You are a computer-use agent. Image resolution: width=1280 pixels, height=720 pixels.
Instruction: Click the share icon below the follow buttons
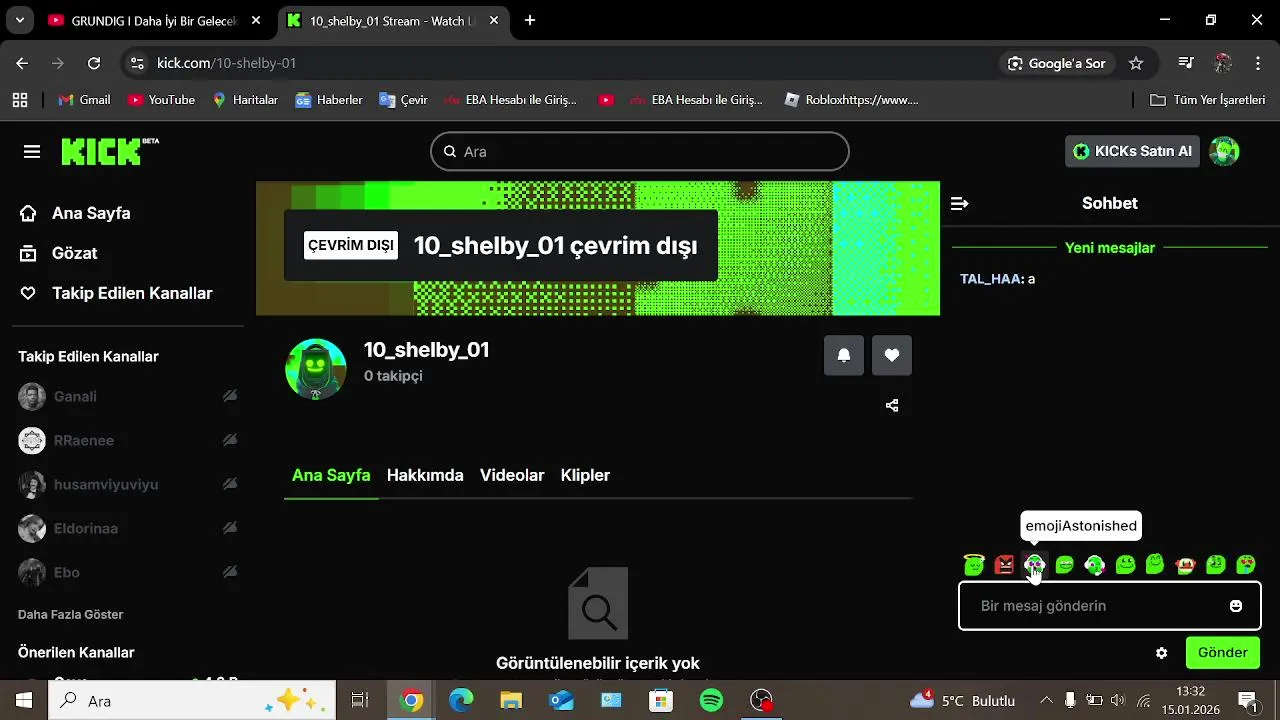(x=892, y=405)
